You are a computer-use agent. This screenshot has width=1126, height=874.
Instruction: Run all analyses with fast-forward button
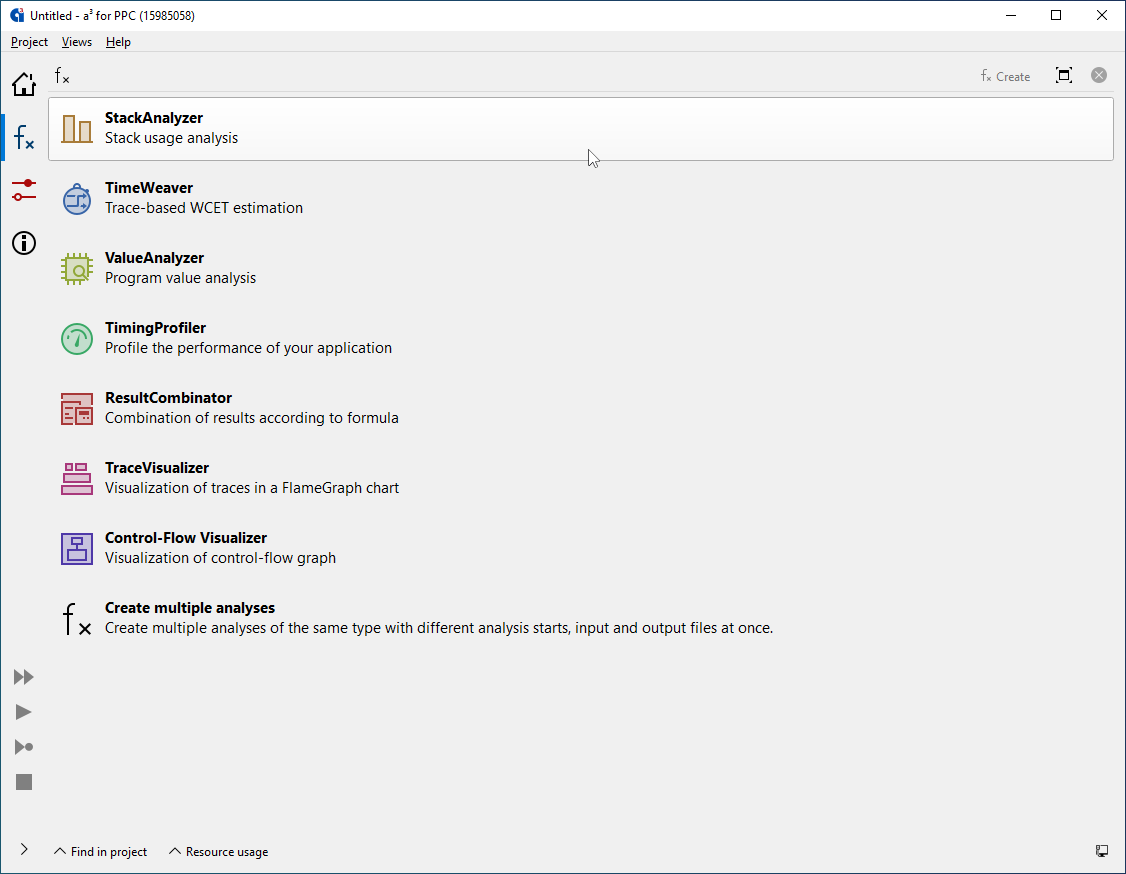tap(24, 677)
